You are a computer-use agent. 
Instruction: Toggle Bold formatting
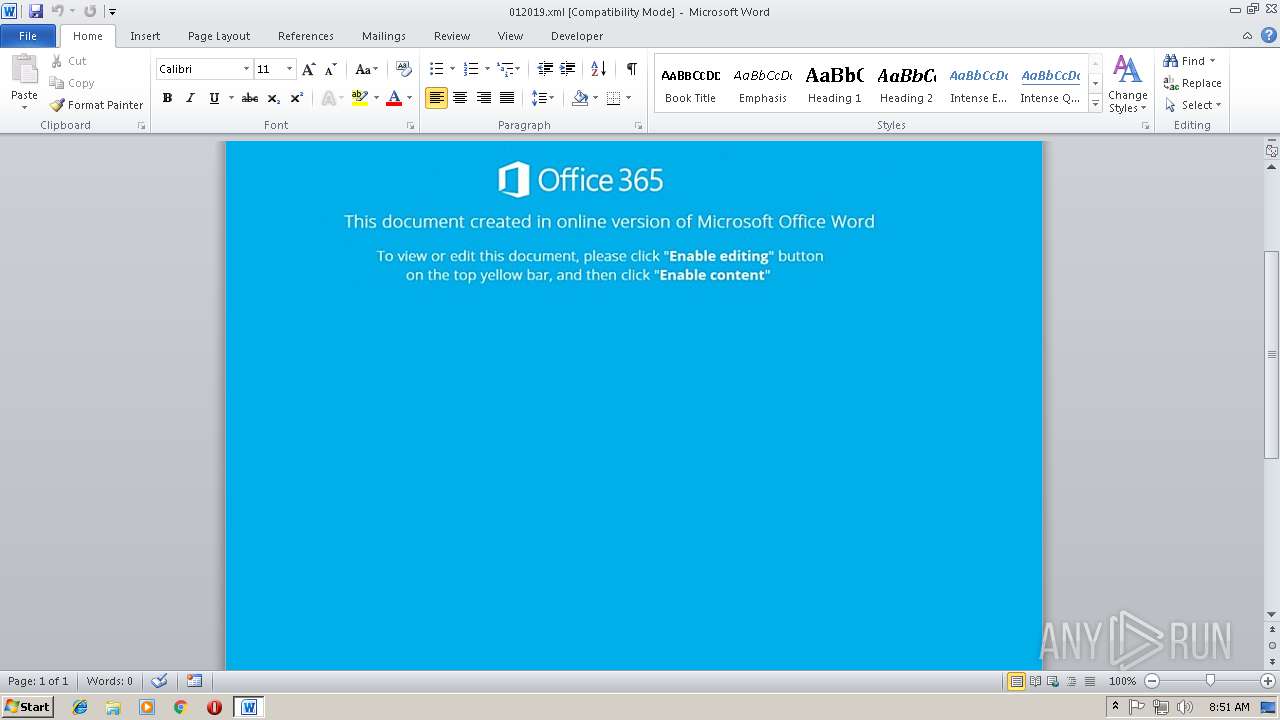point(167,98)
